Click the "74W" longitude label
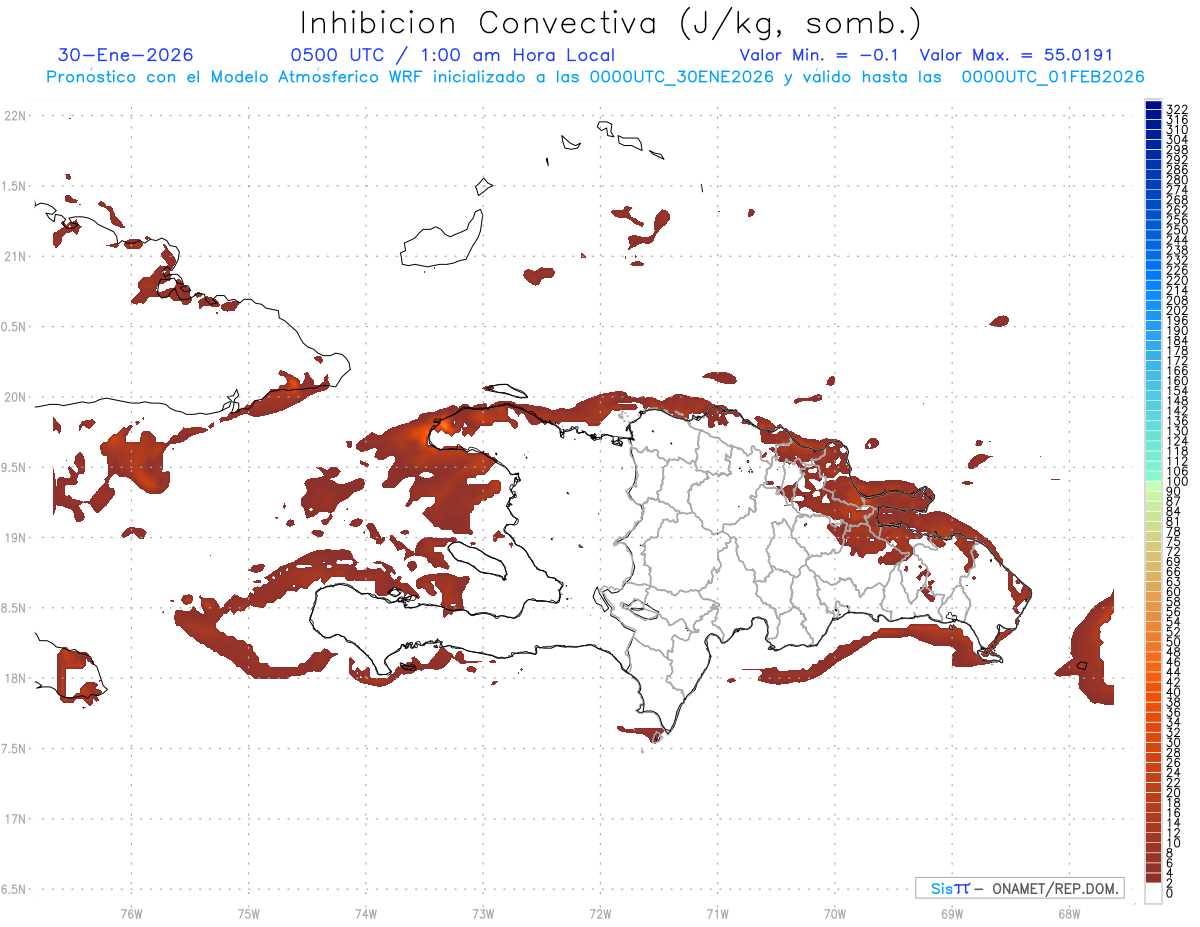 point(366,913)
